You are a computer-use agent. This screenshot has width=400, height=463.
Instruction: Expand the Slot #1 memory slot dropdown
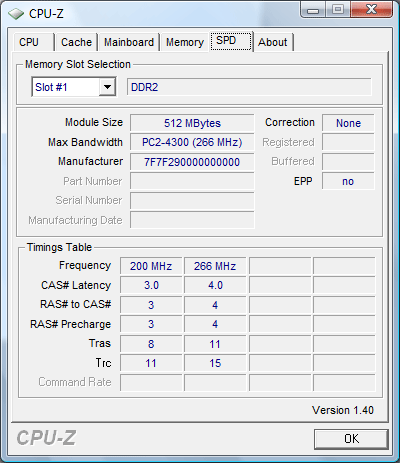107,87
